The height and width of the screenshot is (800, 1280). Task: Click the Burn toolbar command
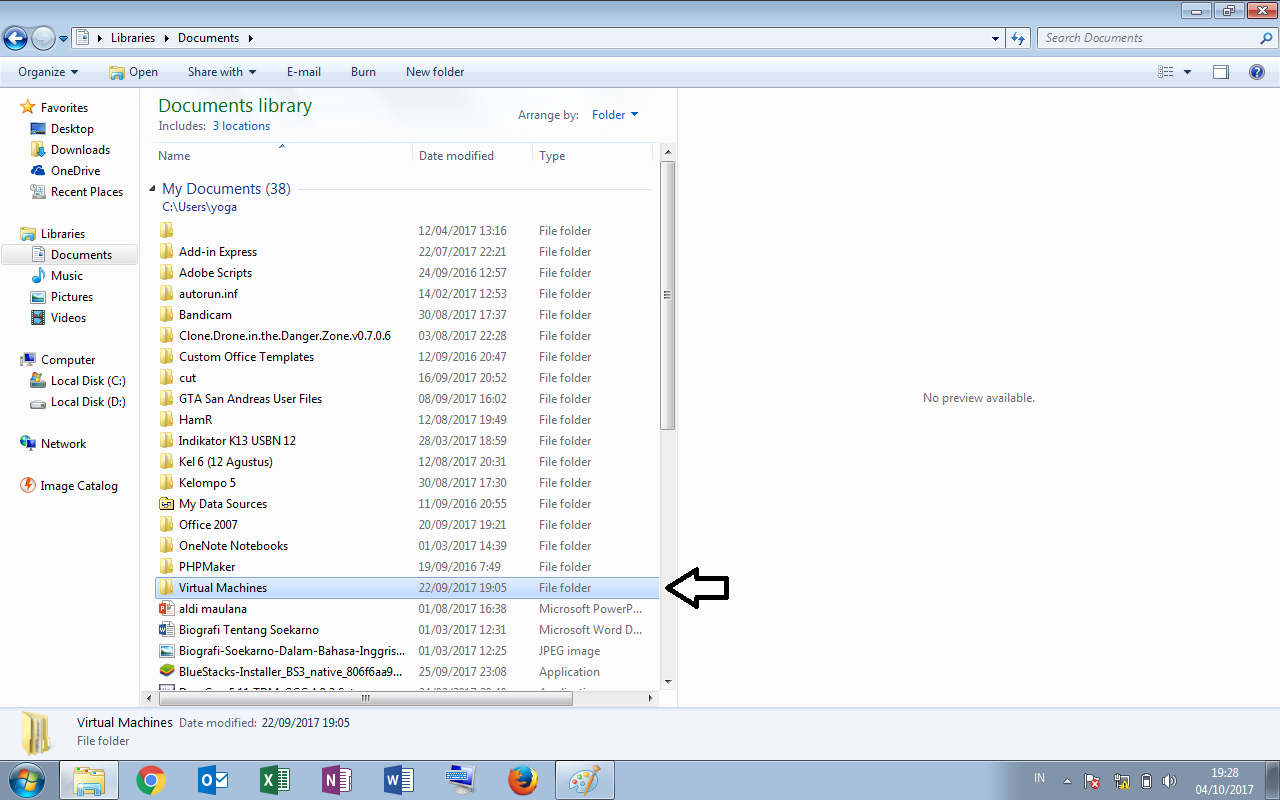point(363,71)
